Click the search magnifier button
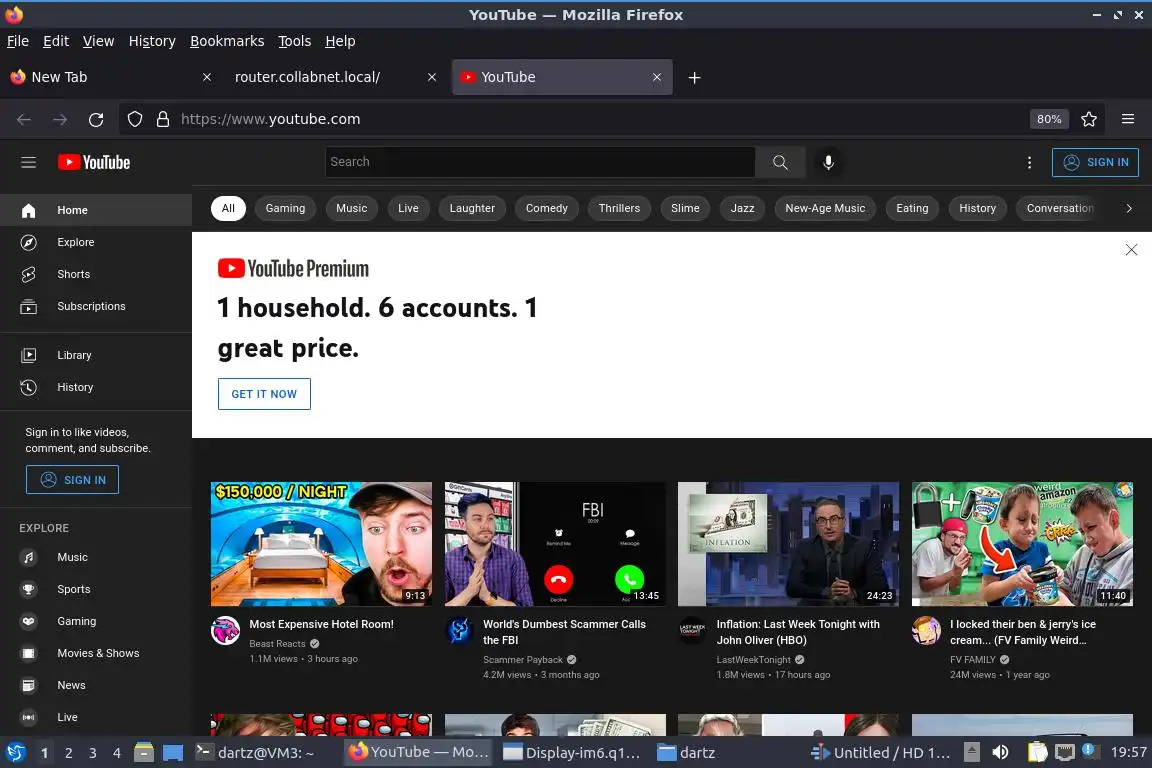 coord(780,162)
